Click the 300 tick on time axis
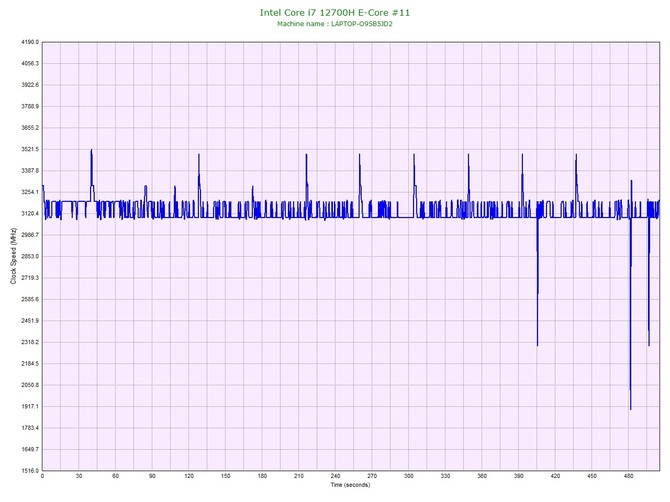Viewport: 670px width, 502px height. [x=409, y=476]
